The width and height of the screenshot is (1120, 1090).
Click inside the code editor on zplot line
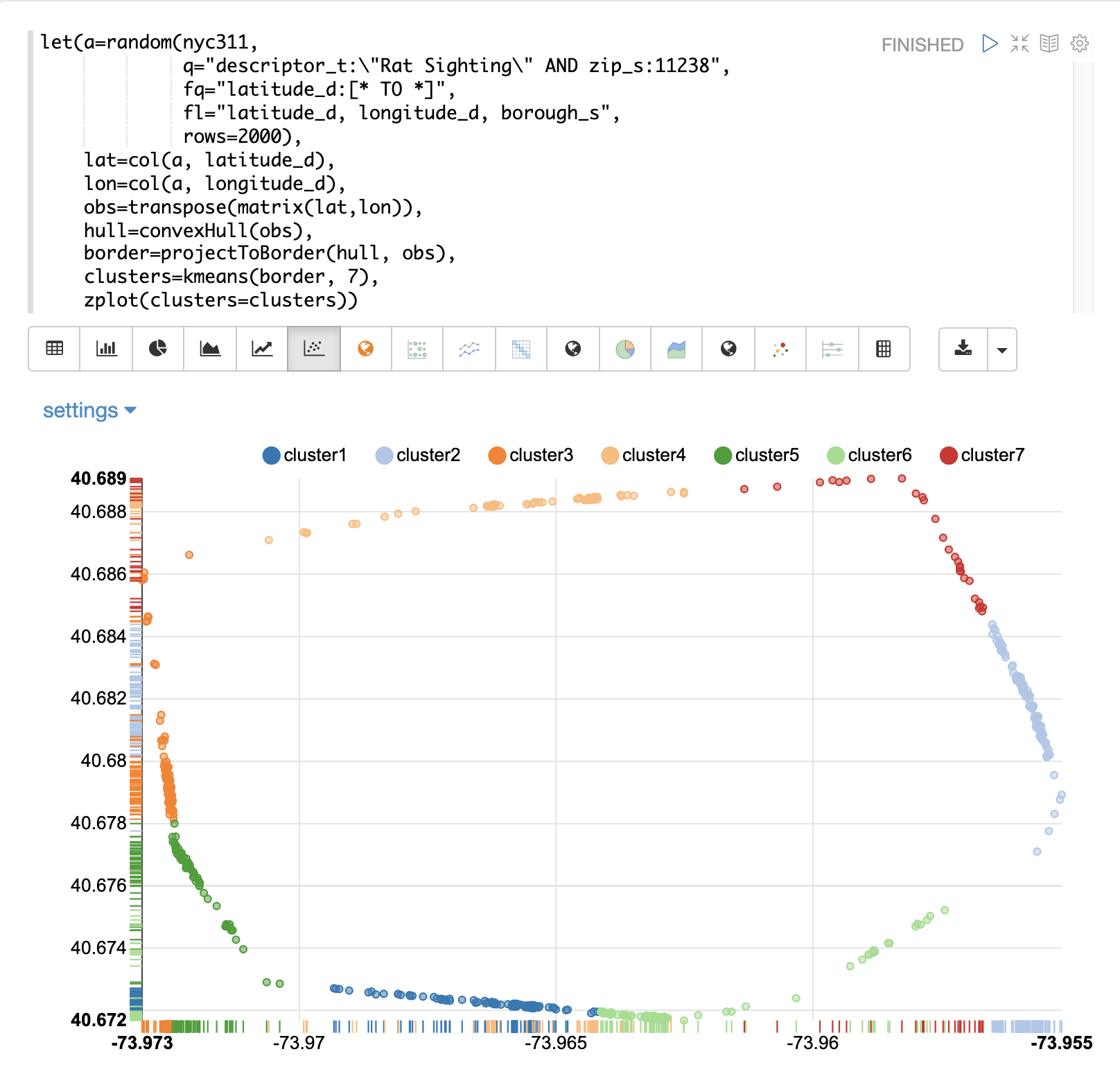click(220, 300)
